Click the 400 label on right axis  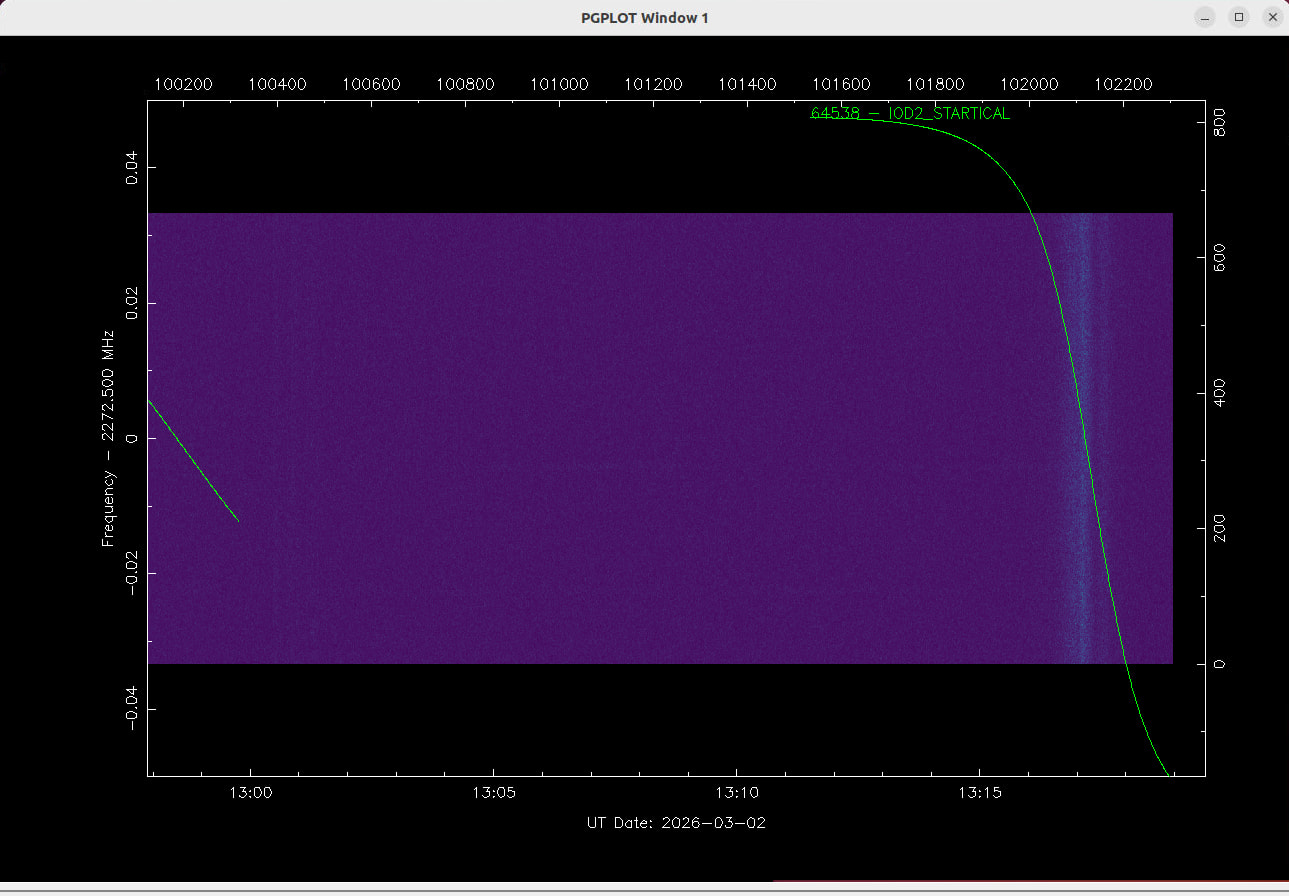click(x=1220, y=394)
